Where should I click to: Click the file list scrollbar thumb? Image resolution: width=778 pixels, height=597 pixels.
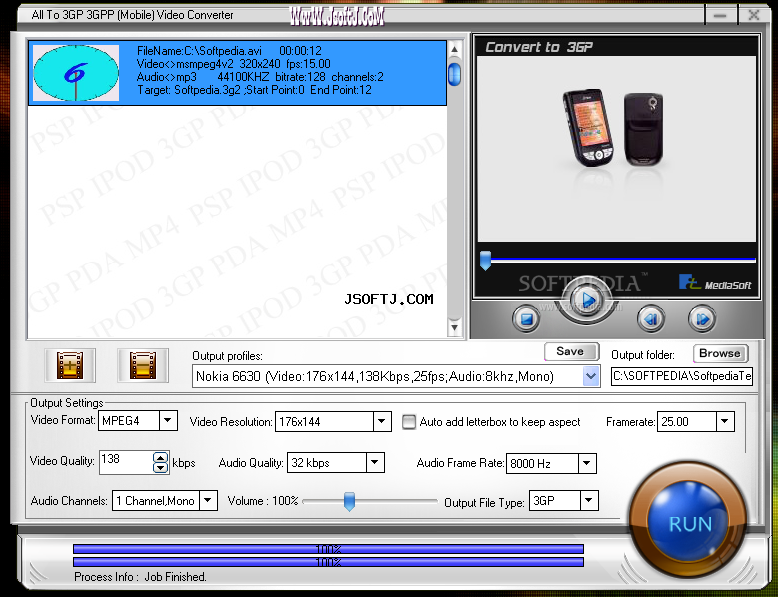click(x=454, y=74)
